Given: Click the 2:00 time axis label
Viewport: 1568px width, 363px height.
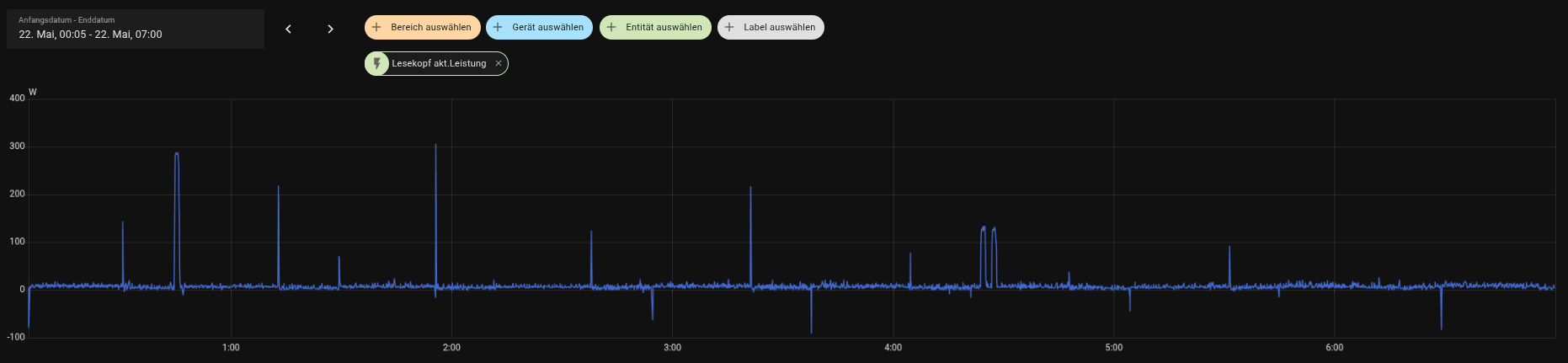Looking at the screenshot, I should 451,347.
